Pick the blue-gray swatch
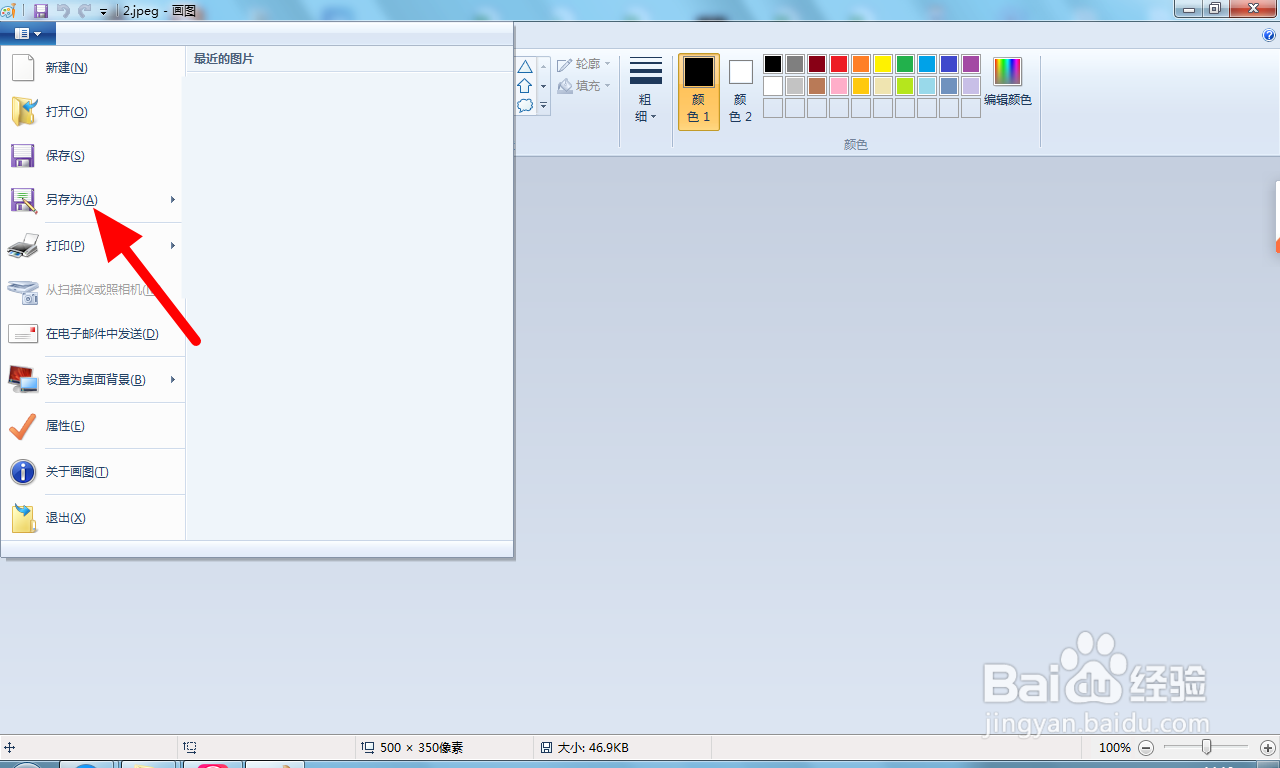 949,86
